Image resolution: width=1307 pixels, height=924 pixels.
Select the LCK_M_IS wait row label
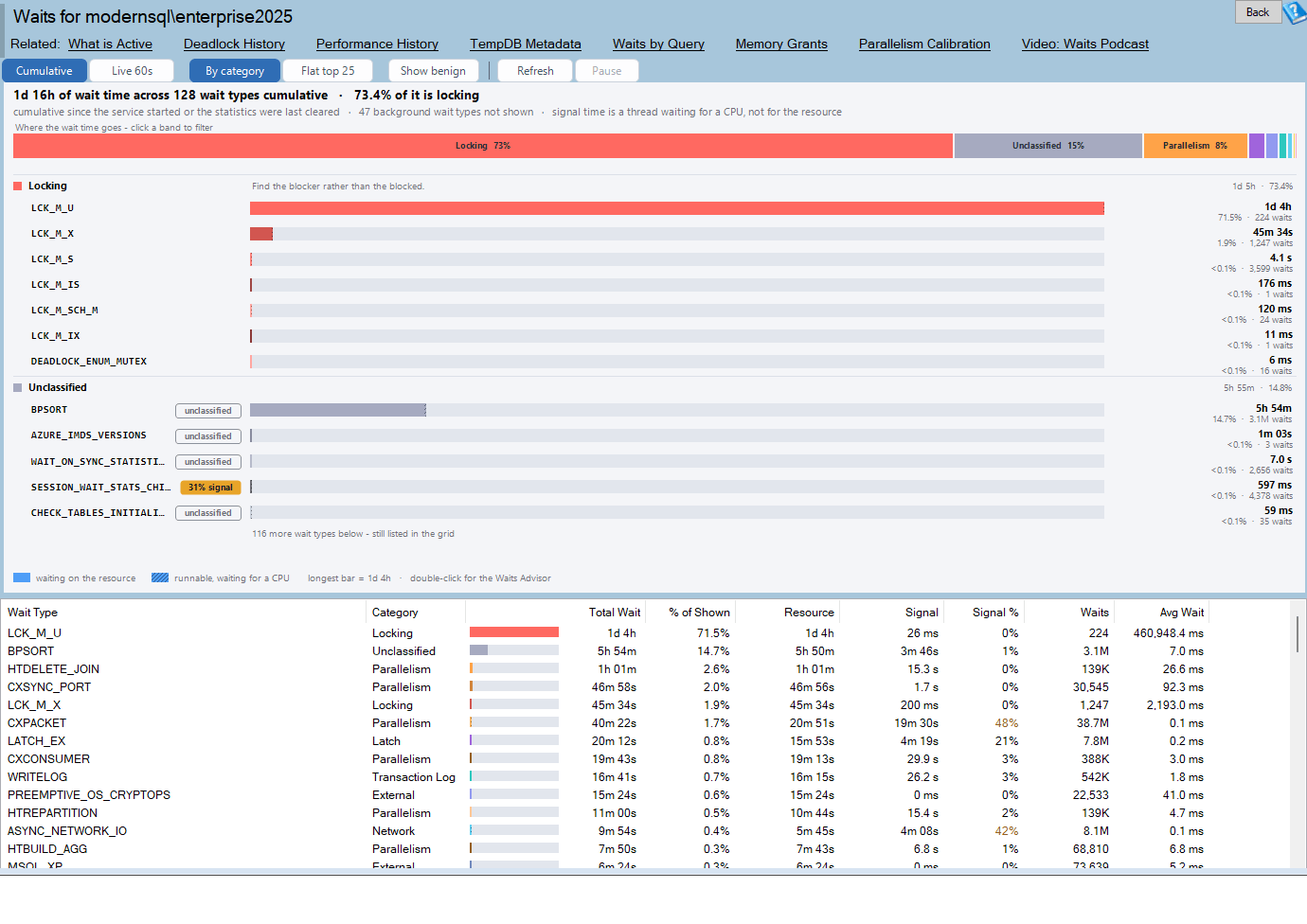coord(55,285)
